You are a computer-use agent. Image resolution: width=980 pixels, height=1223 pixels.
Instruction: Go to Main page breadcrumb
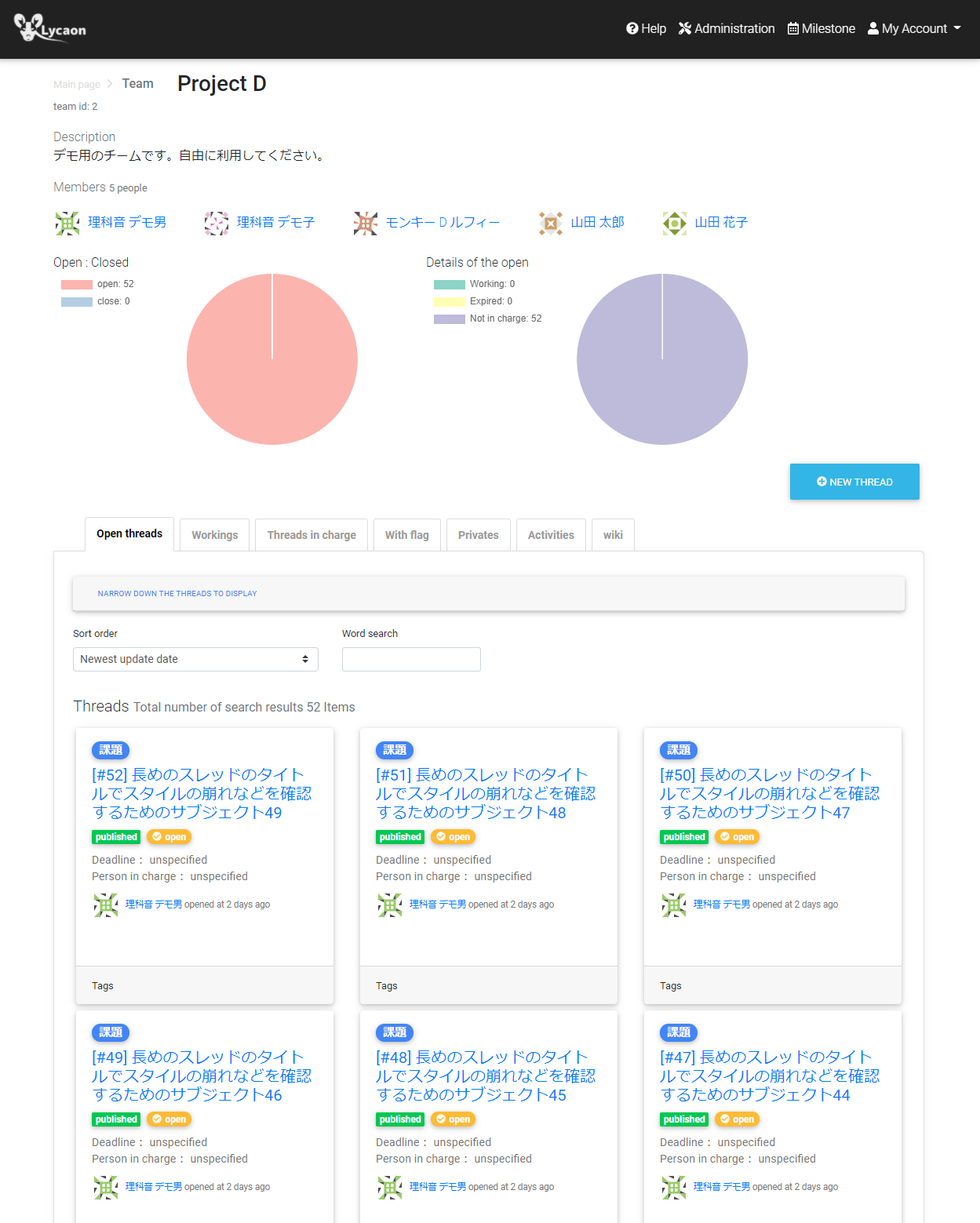(x=77, y=85)
